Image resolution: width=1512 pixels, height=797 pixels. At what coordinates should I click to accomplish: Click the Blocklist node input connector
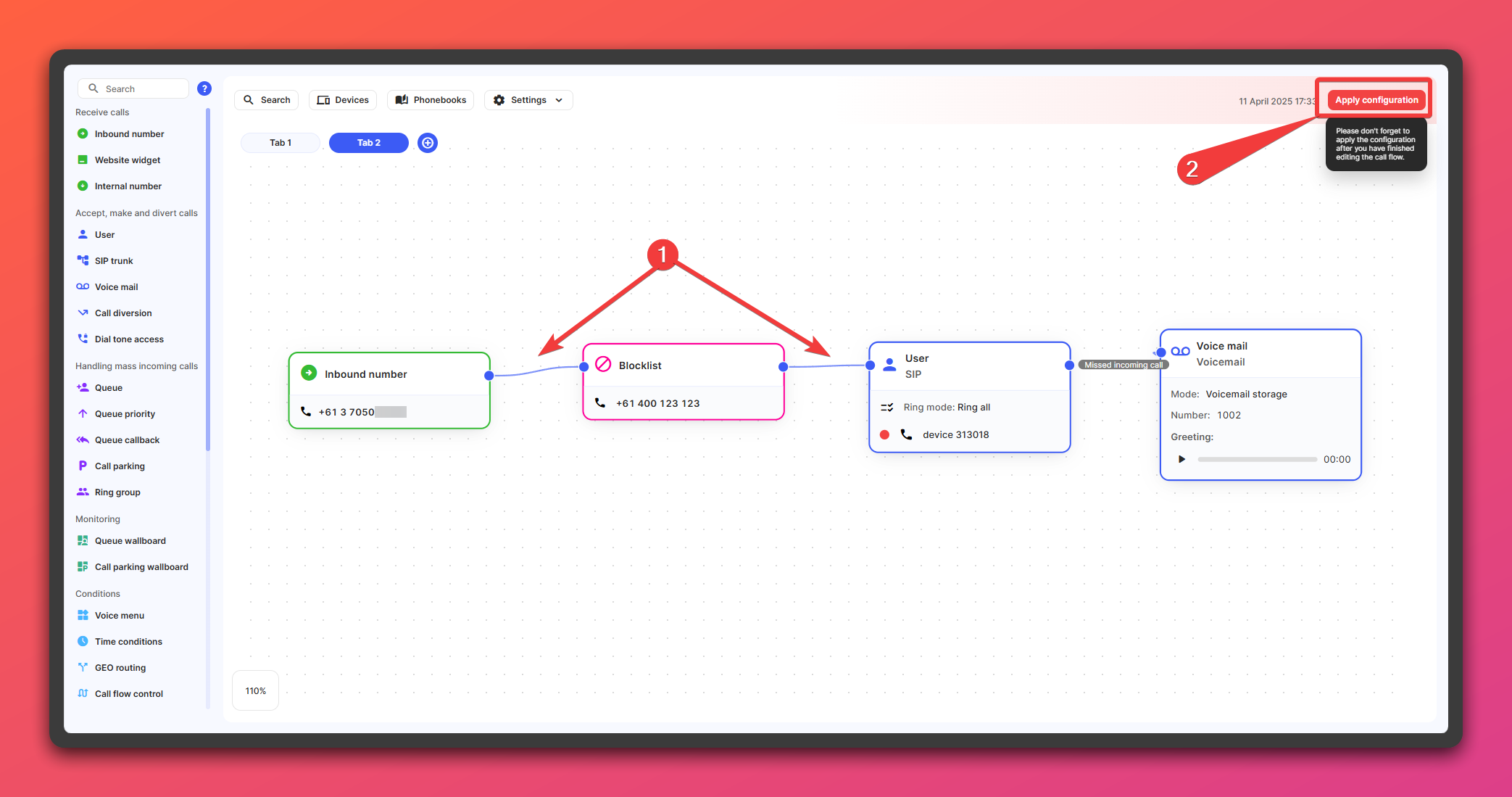(x=584, y=367)
